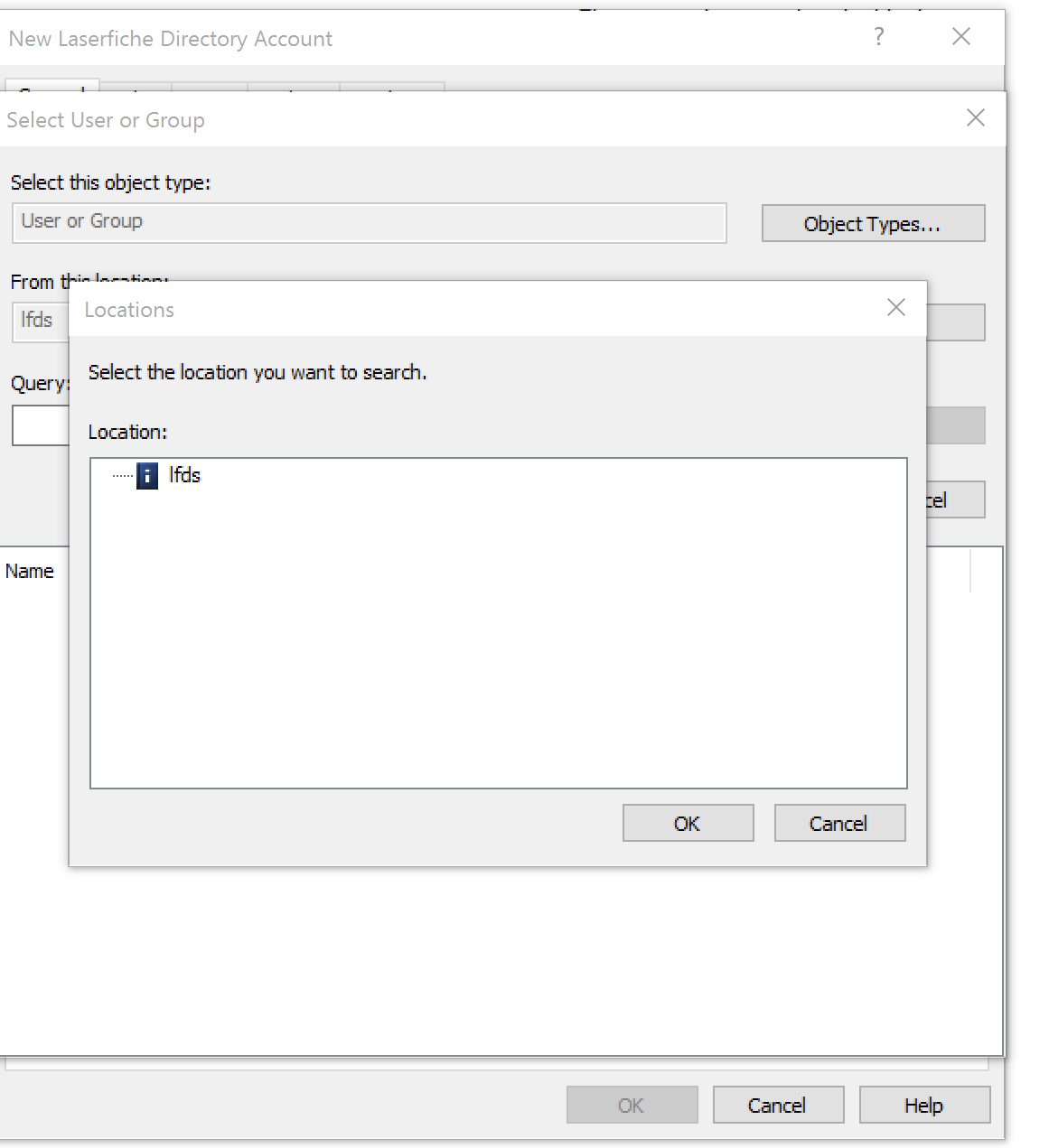Open Object Types in Select User or Group
Image resolution: width=1049 pixels, height=1148 pixels.
tap(873, 223)
